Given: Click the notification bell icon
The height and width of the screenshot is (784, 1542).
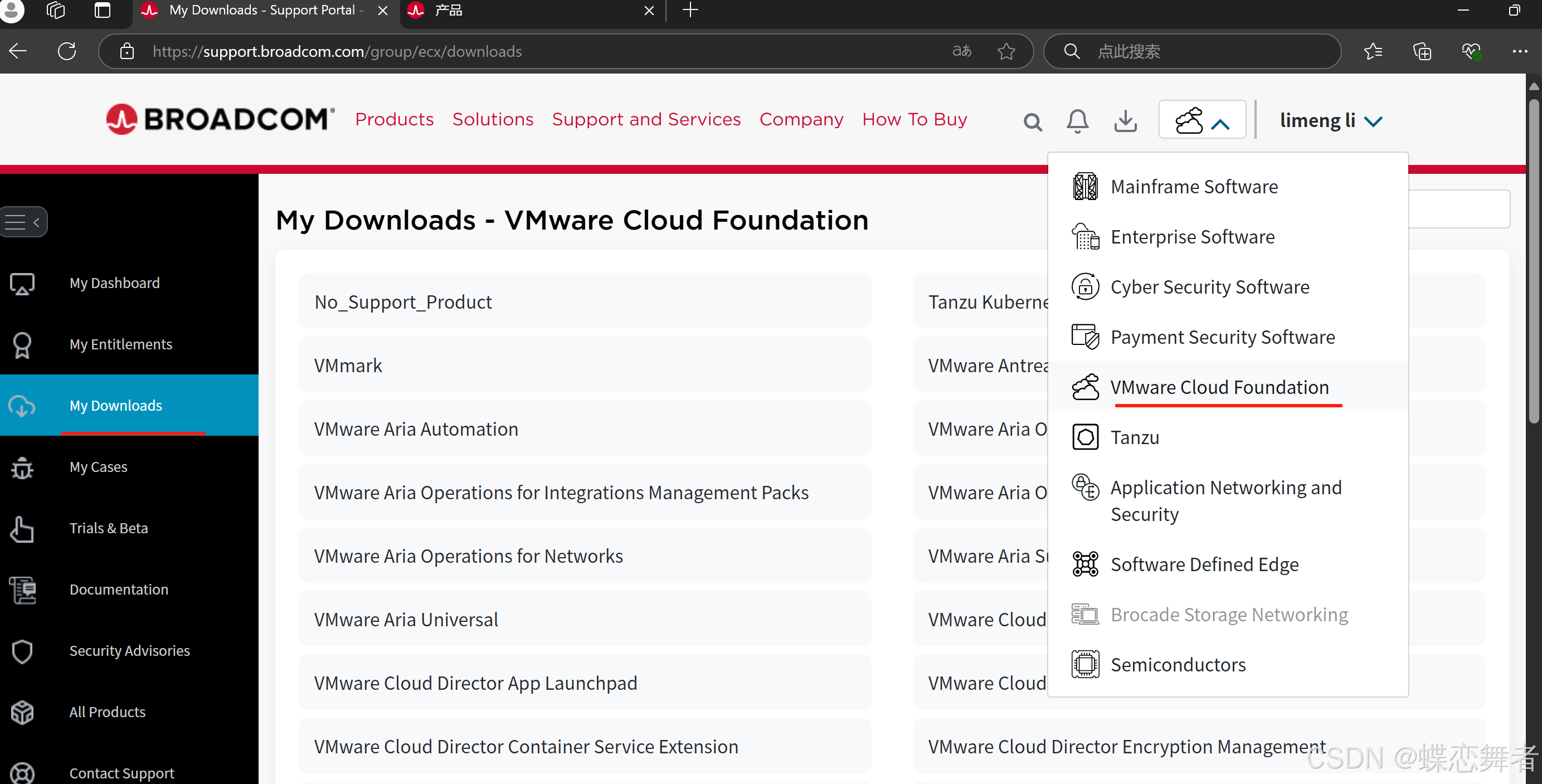Looking at the screenshot, I should (1077, 121).
